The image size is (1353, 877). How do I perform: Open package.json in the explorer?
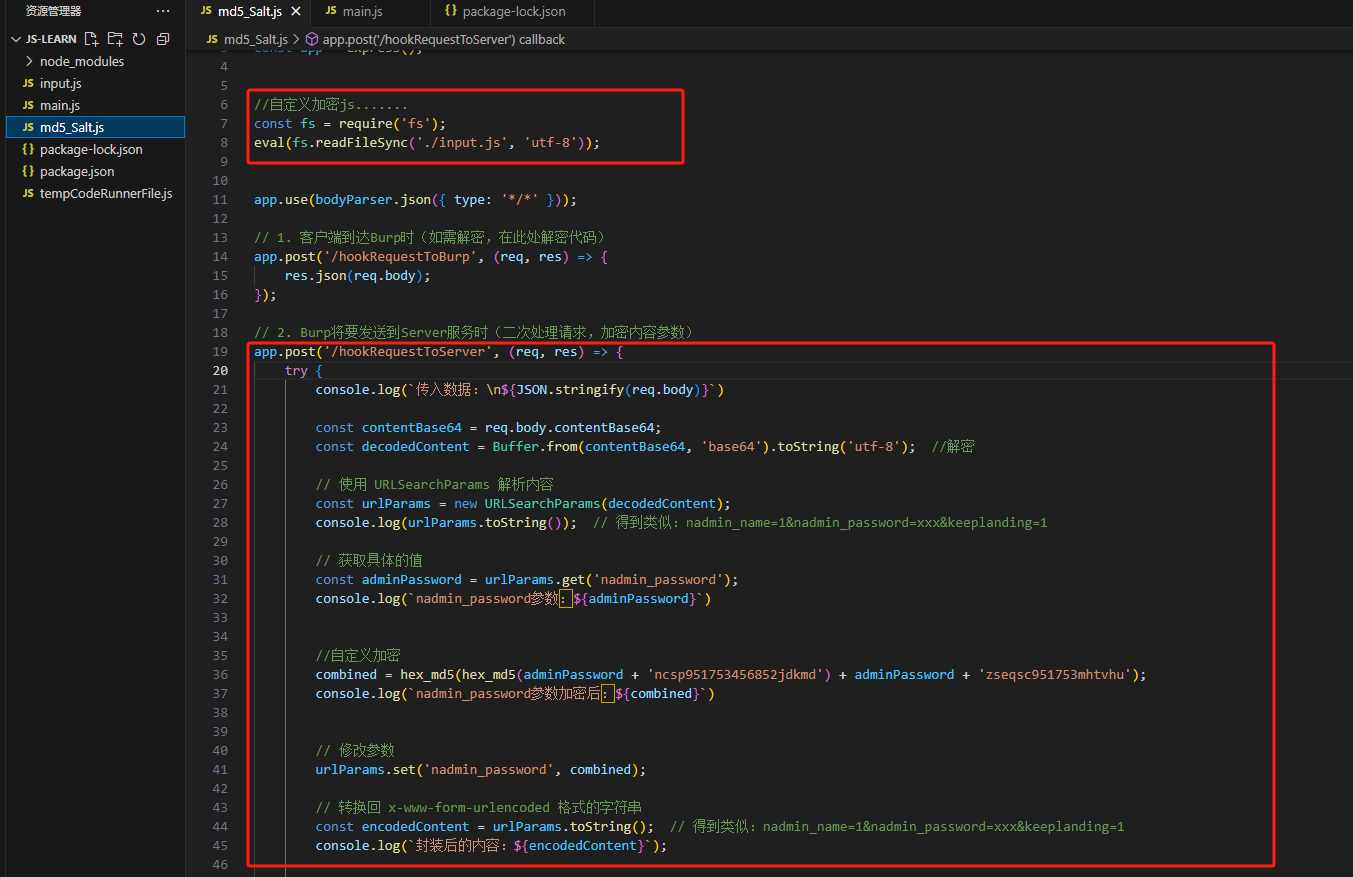[76, 171]
